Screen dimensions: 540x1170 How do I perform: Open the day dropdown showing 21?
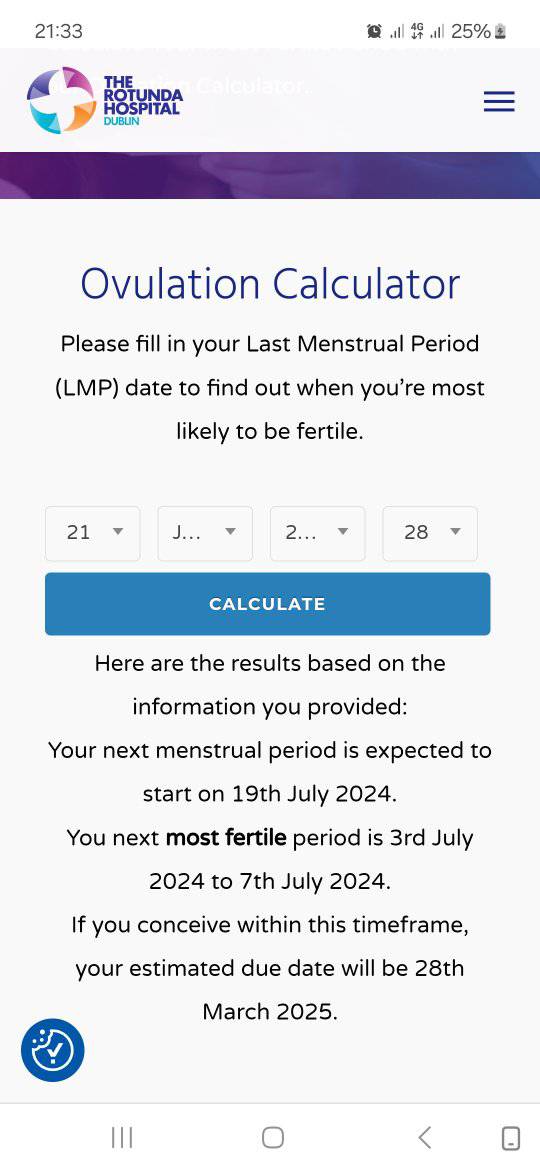(x=92, y=533)
